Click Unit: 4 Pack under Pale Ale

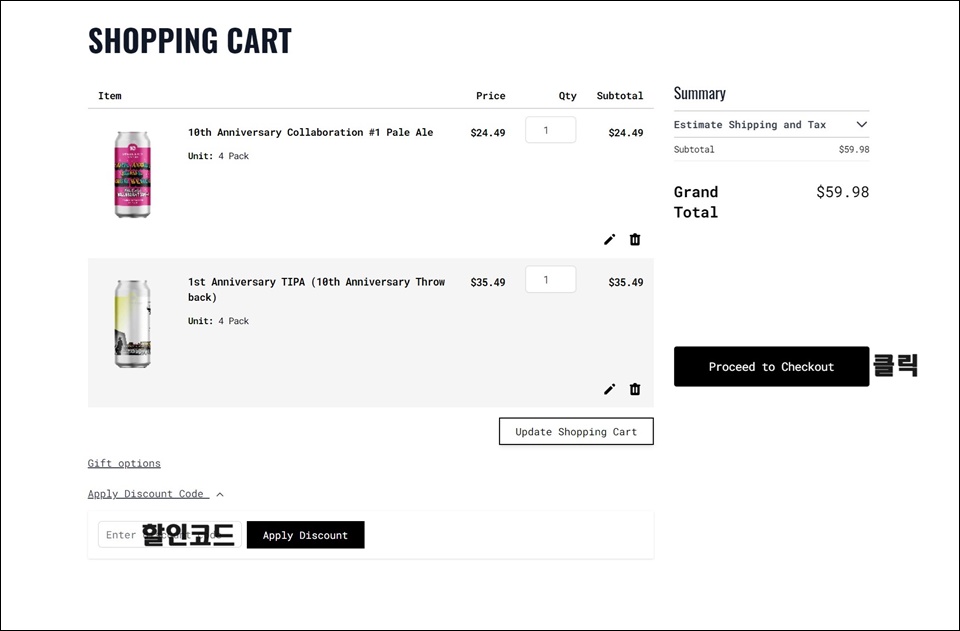click(219, 156)
